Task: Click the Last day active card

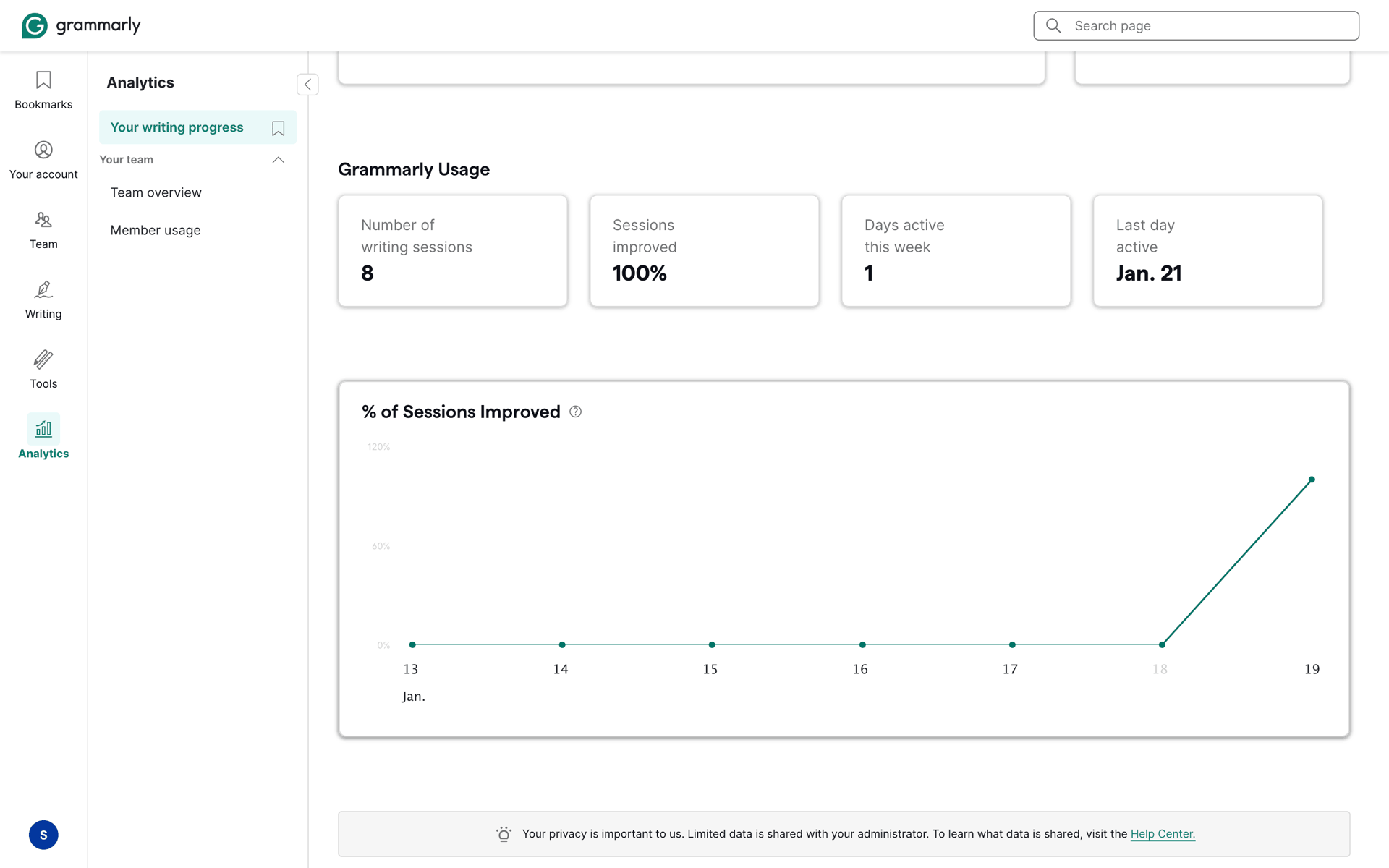Action: pos(1208,251)
